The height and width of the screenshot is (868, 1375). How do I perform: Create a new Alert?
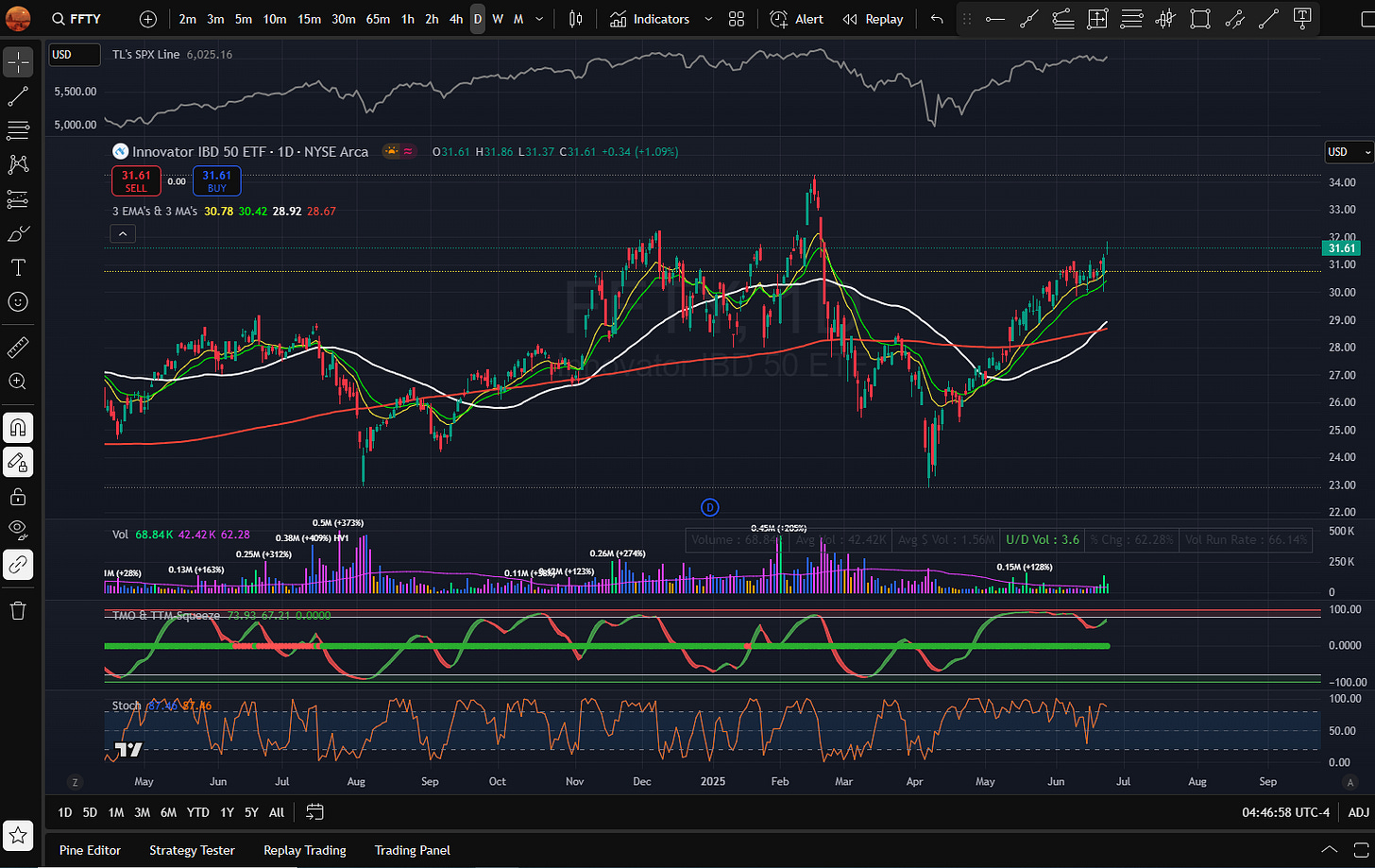click(797, 19)
